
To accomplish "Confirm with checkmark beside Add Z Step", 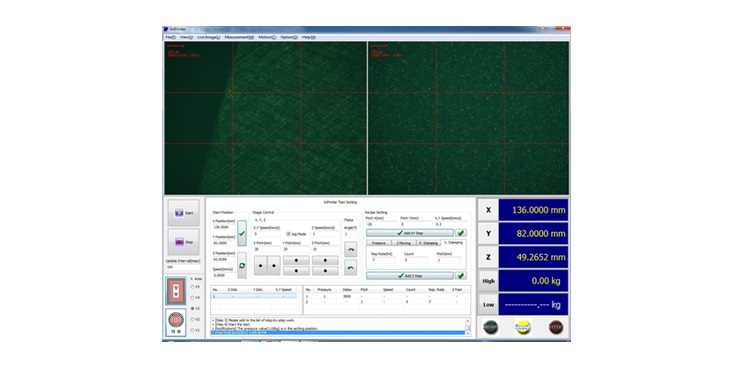I will [x=461, y=275].
